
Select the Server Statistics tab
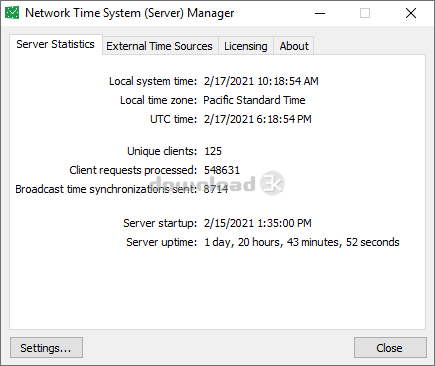[56, 44]
